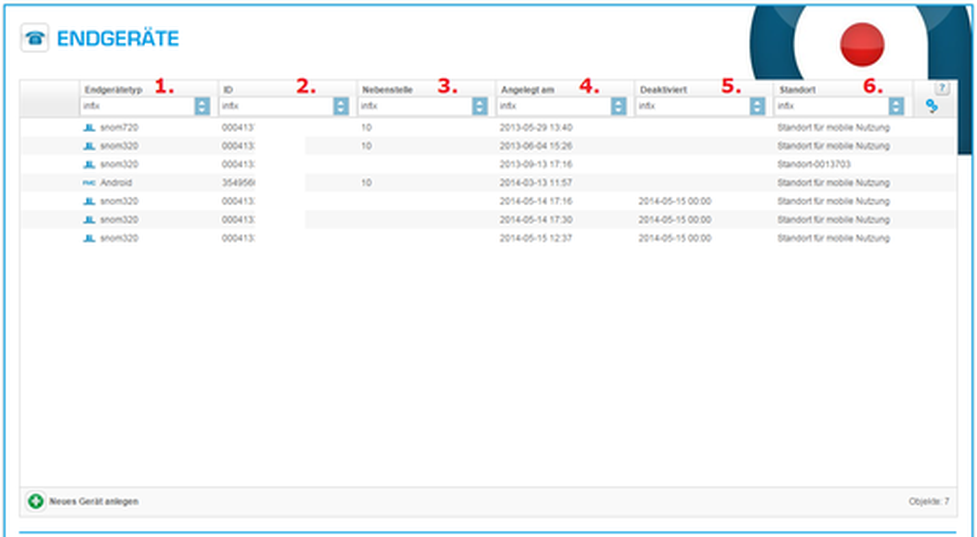Click deactivation date in row created 2014-05-14 17:30

pyautogui.click(x=675, y=220)
